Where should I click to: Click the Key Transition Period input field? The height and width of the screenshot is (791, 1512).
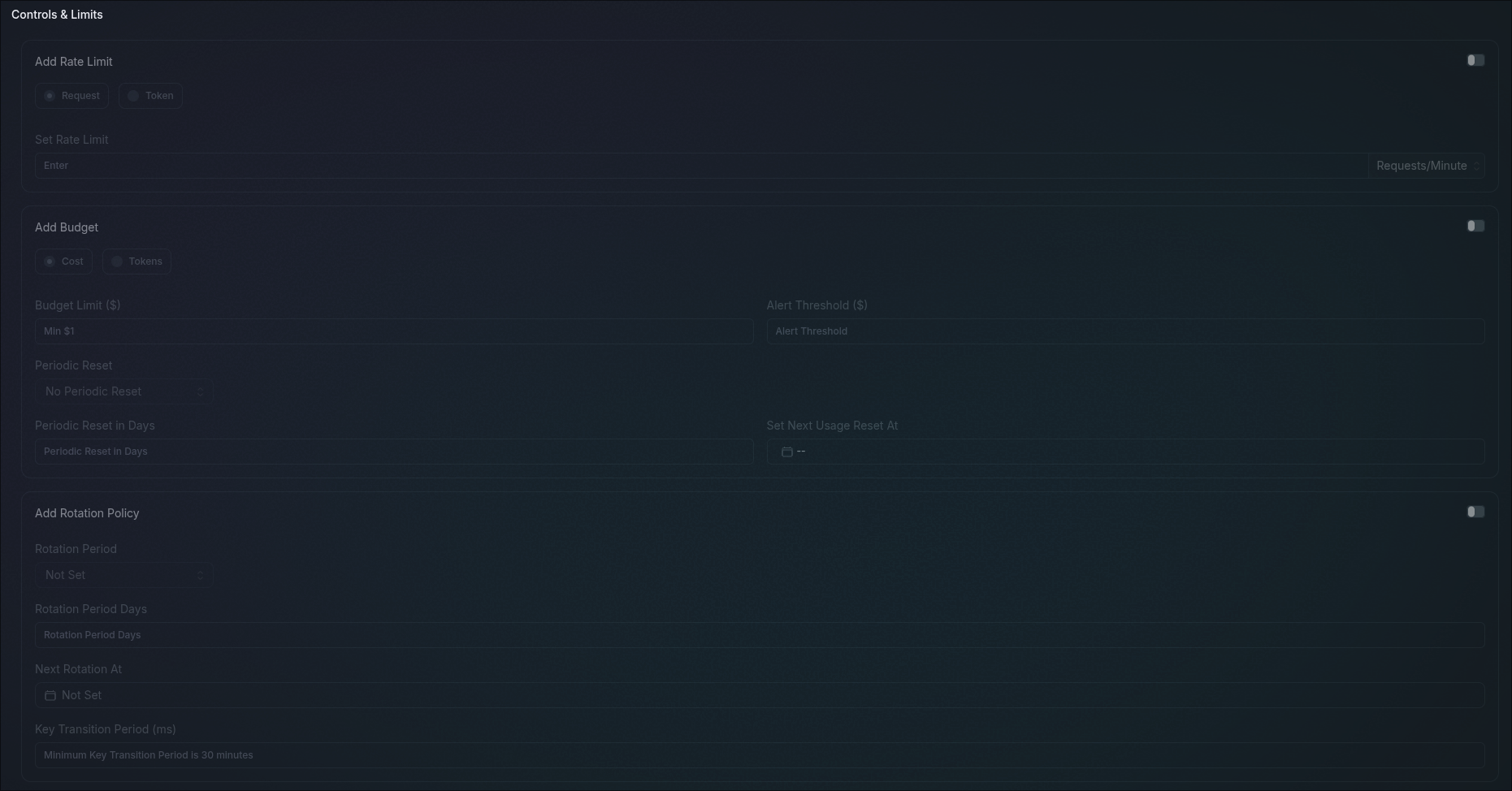(760, 755)
